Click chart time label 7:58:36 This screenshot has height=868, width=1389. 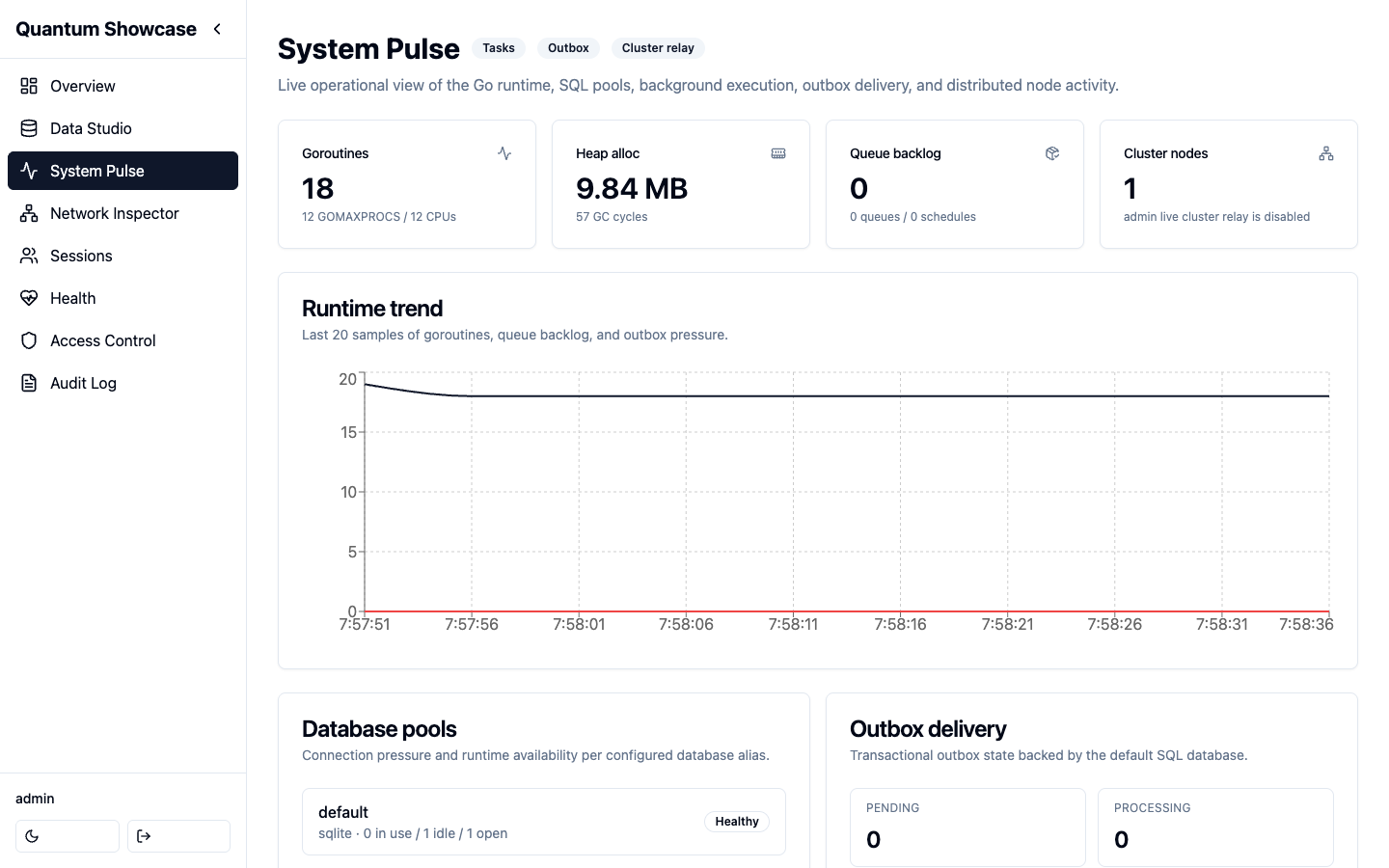1306,624
